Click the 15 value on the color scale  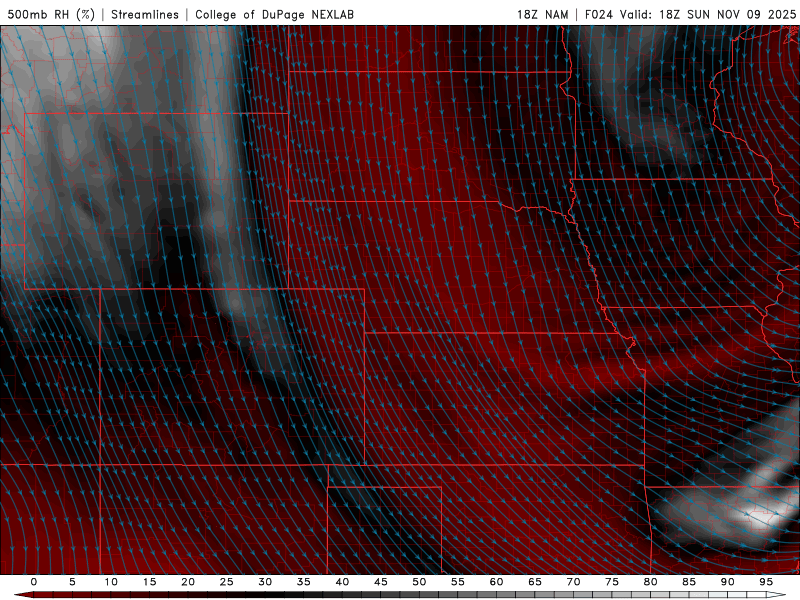[x=149, y=582]
